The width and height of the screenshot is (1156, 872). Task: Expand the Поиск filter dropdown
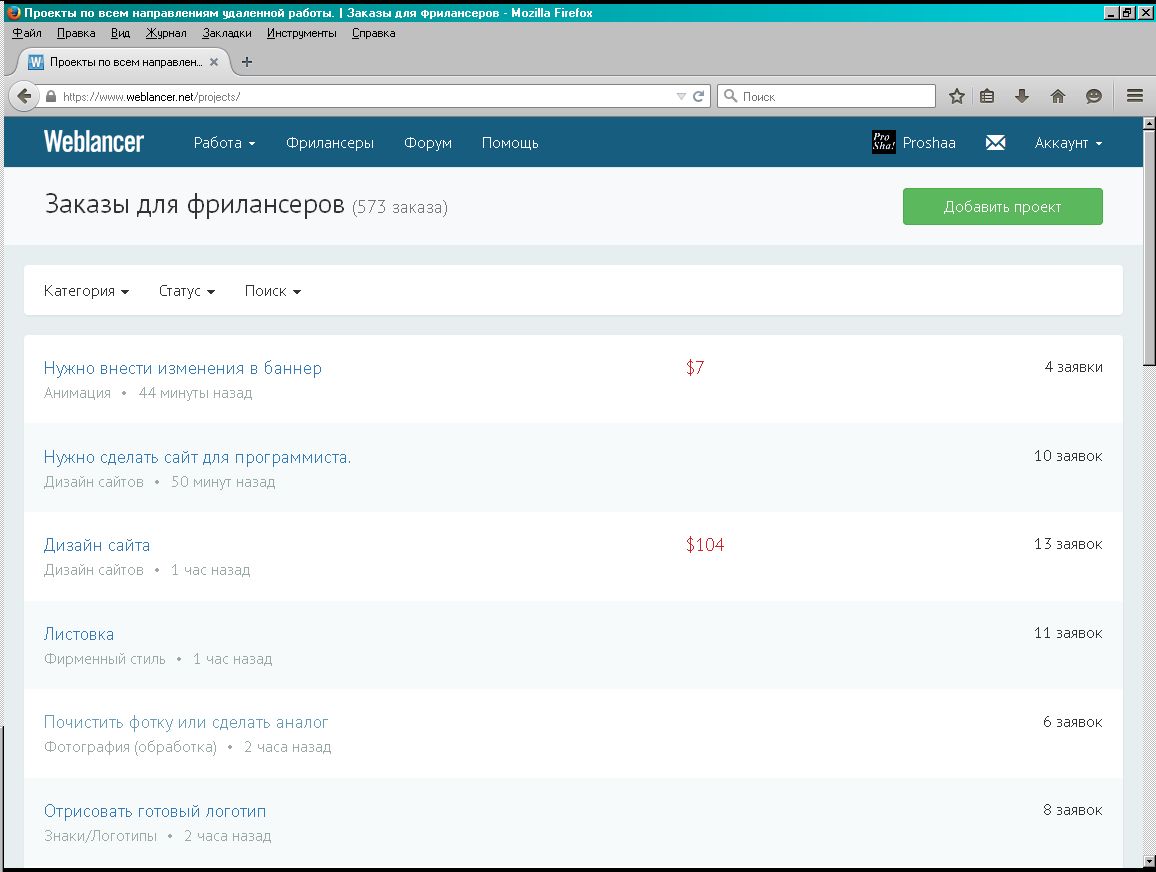273,291
